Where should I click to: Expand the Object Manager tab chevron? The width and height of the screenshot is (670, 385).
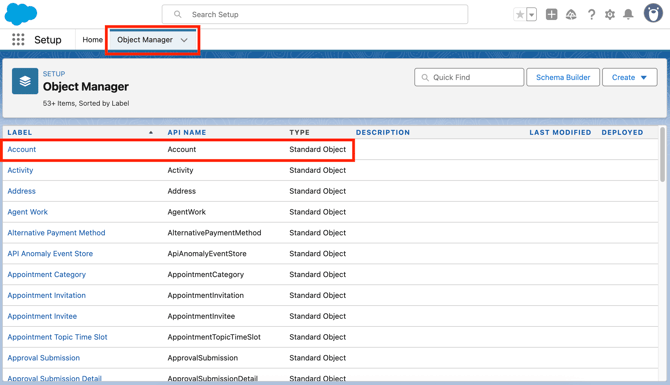coord(184,40)
